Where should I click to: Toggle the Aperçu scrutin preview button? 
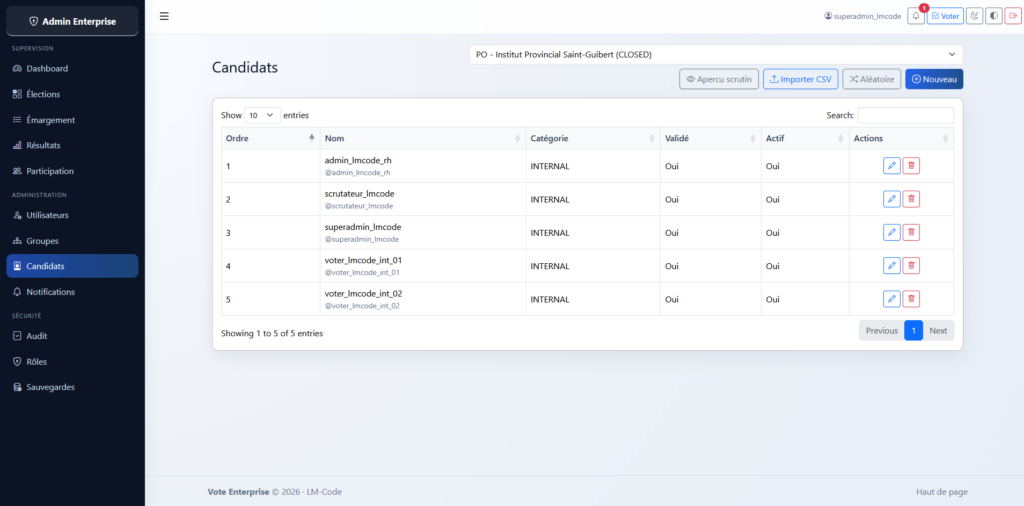pyautogui.click(x=718, y=79)
